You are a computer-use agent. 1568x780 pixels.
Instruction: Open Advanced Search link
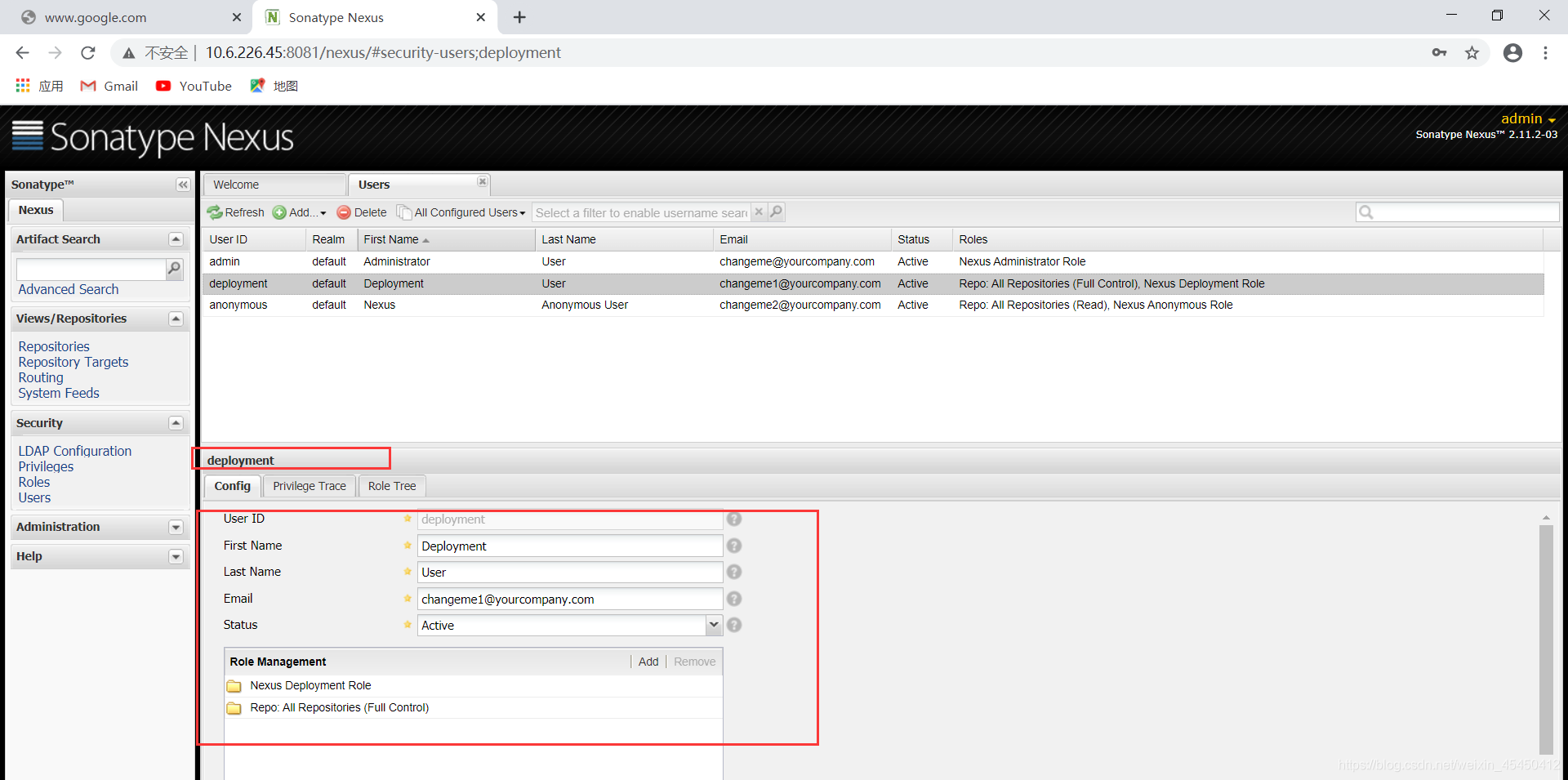(x=69, y=289)
